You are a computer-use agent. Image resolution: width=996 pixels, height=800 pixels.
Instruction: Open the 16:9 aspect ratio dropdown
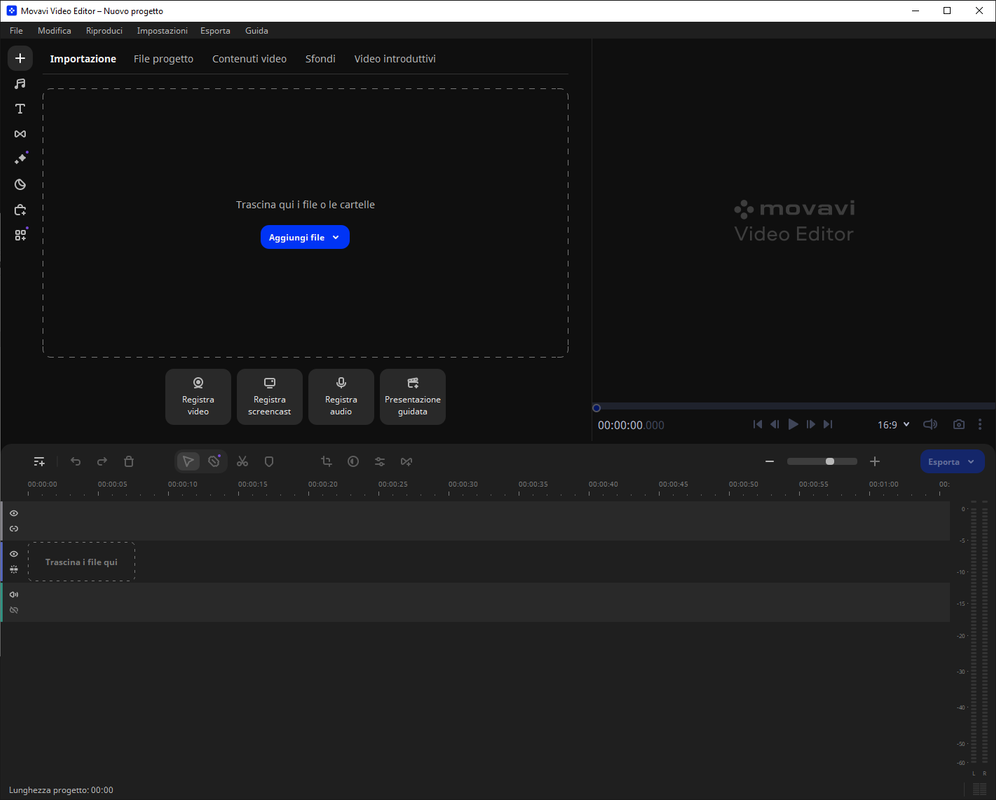click(x=894, y=424)
